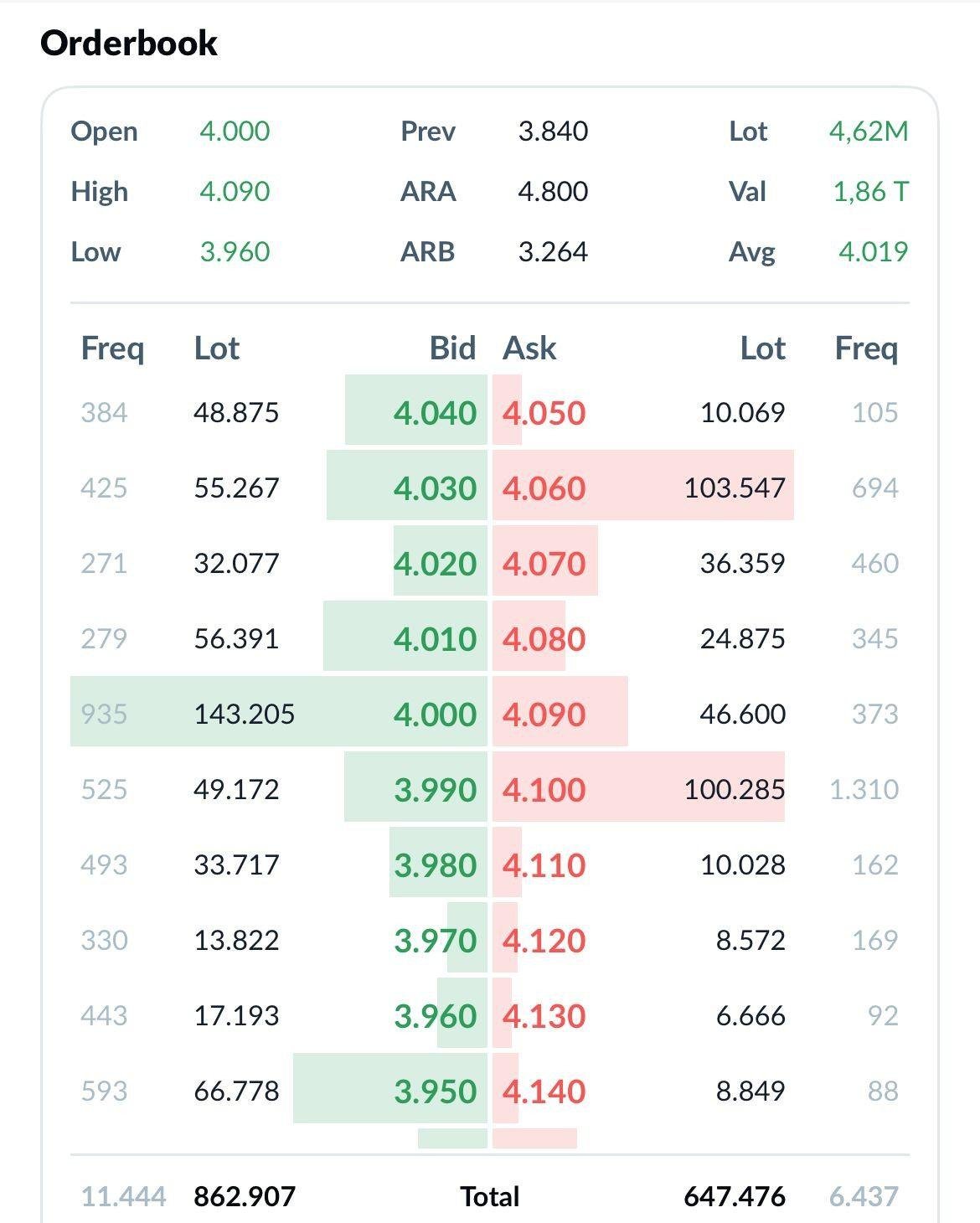Tap the Open price 4.000
The height and width of the screenshot is (1223, 980).
(x=235, y=131)
